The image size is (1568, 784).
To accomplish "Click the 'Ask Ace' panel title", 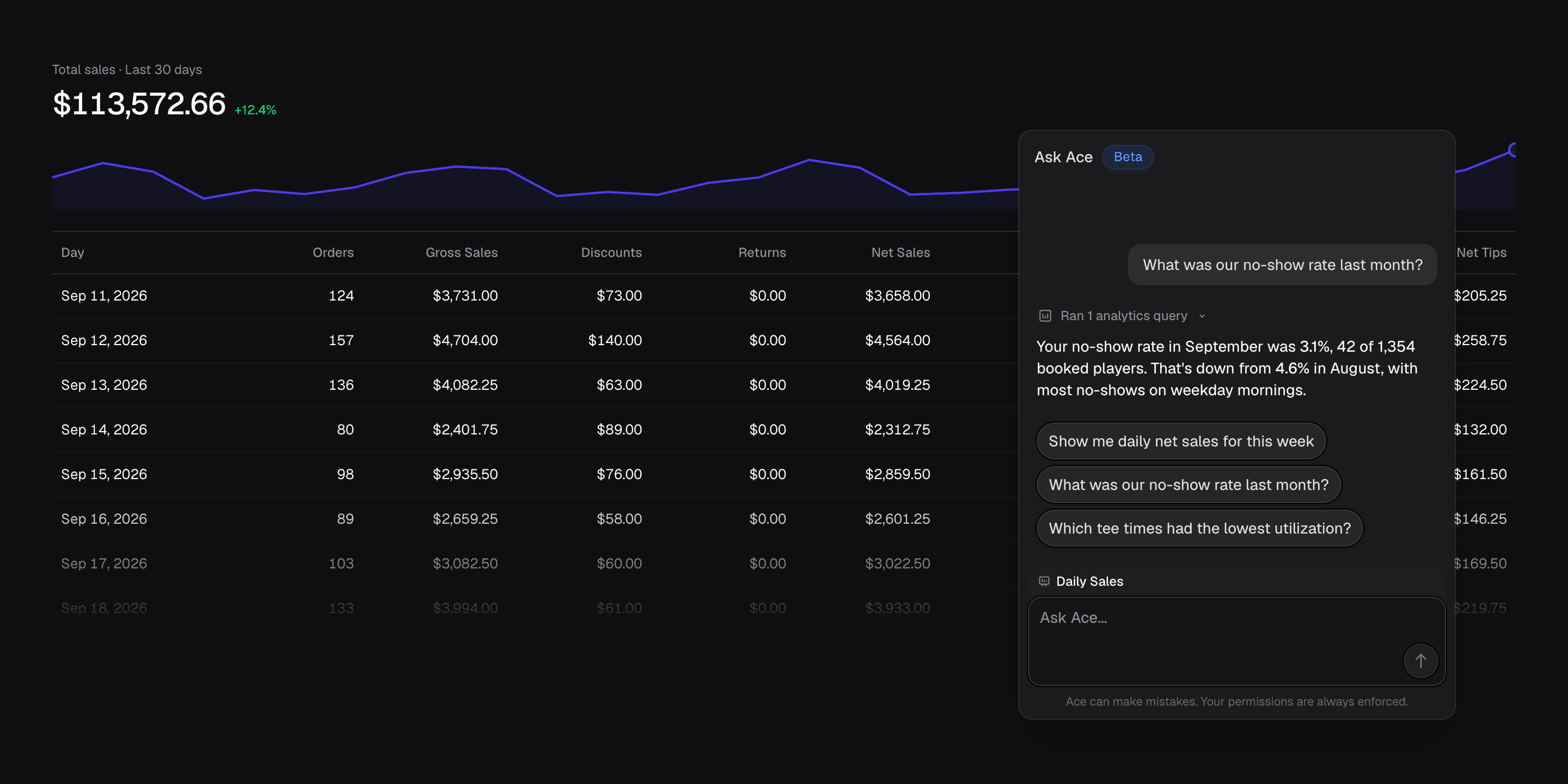I will point(1063,157).
